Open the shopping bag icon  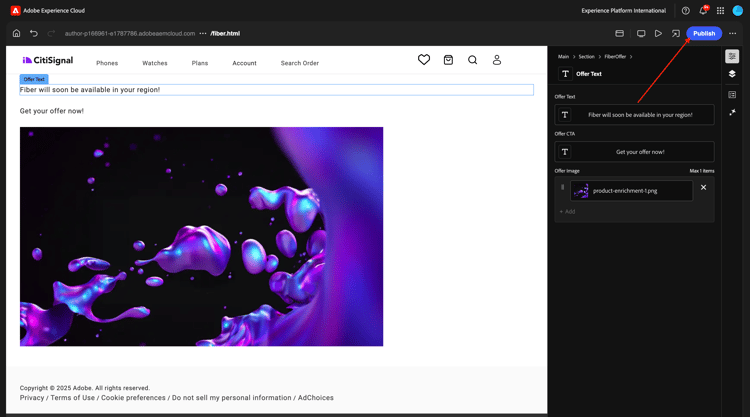click(x=448, y=60)
